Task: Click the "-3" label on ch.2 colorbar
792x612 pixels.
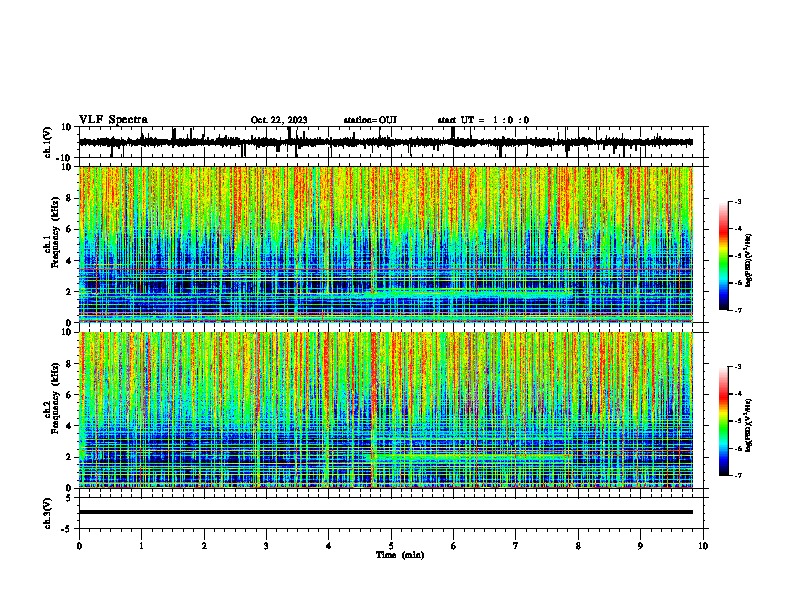Action: tap(737, 367)
